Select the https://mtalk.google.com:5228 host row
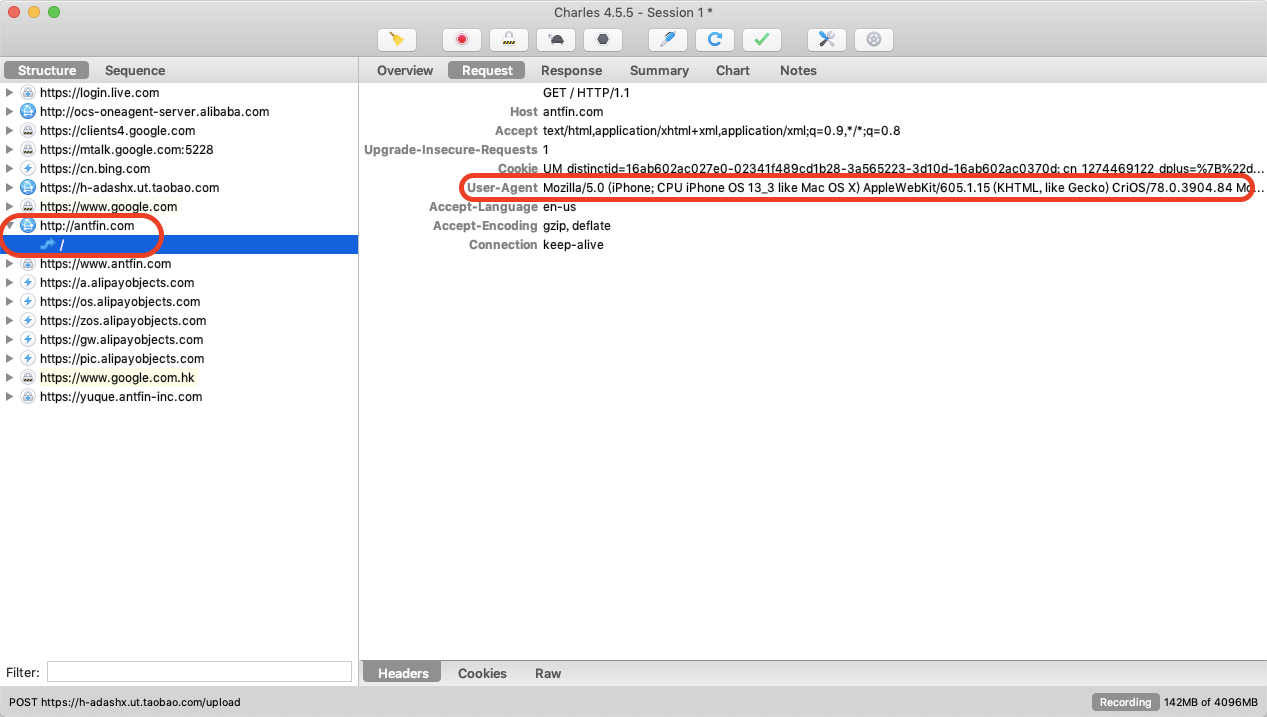 pos(179,150)
